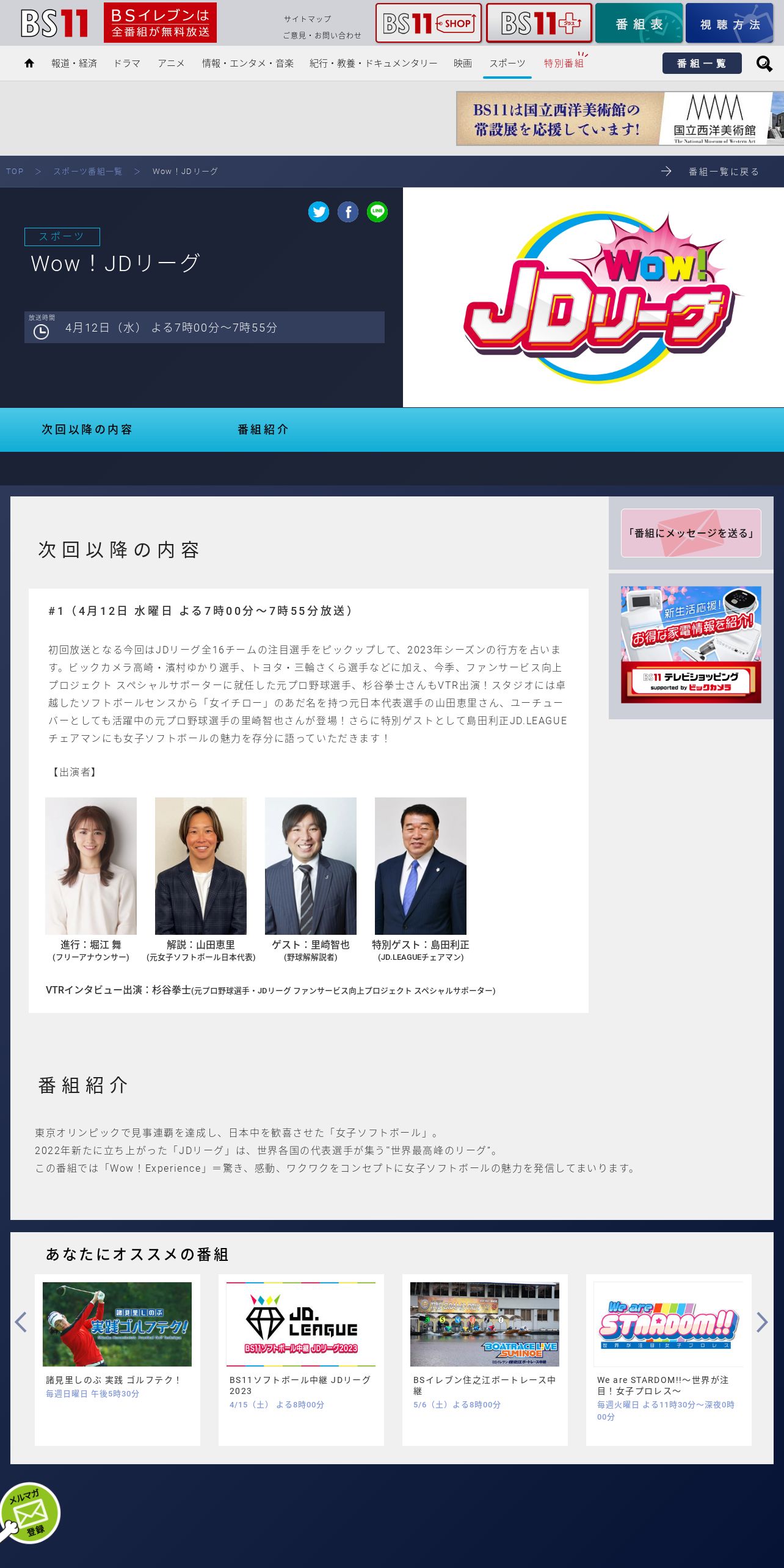The height and width of the screenshot is (1568, 784).
Task: Click the mail magazine registration badge
Action: click(29, 1513)
